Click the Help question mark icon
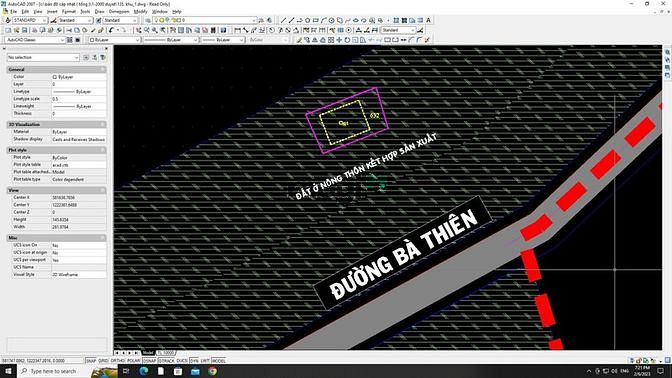The width and height of the screenshot is (672, 378). 223,30
